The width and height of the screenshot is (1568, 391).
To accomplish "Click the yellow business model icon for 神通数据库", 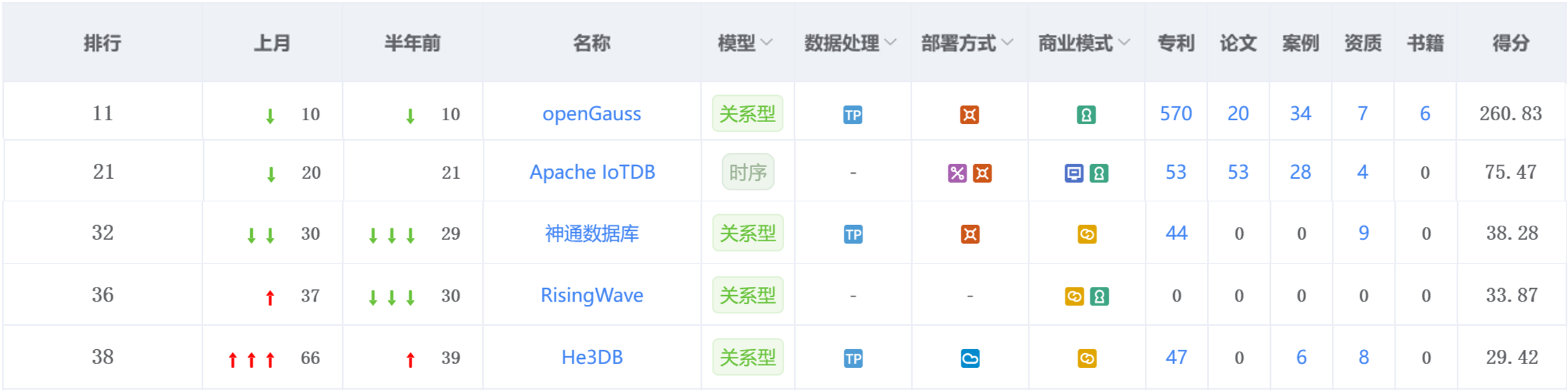I will pyautogui.click(x=1087, y=234).
